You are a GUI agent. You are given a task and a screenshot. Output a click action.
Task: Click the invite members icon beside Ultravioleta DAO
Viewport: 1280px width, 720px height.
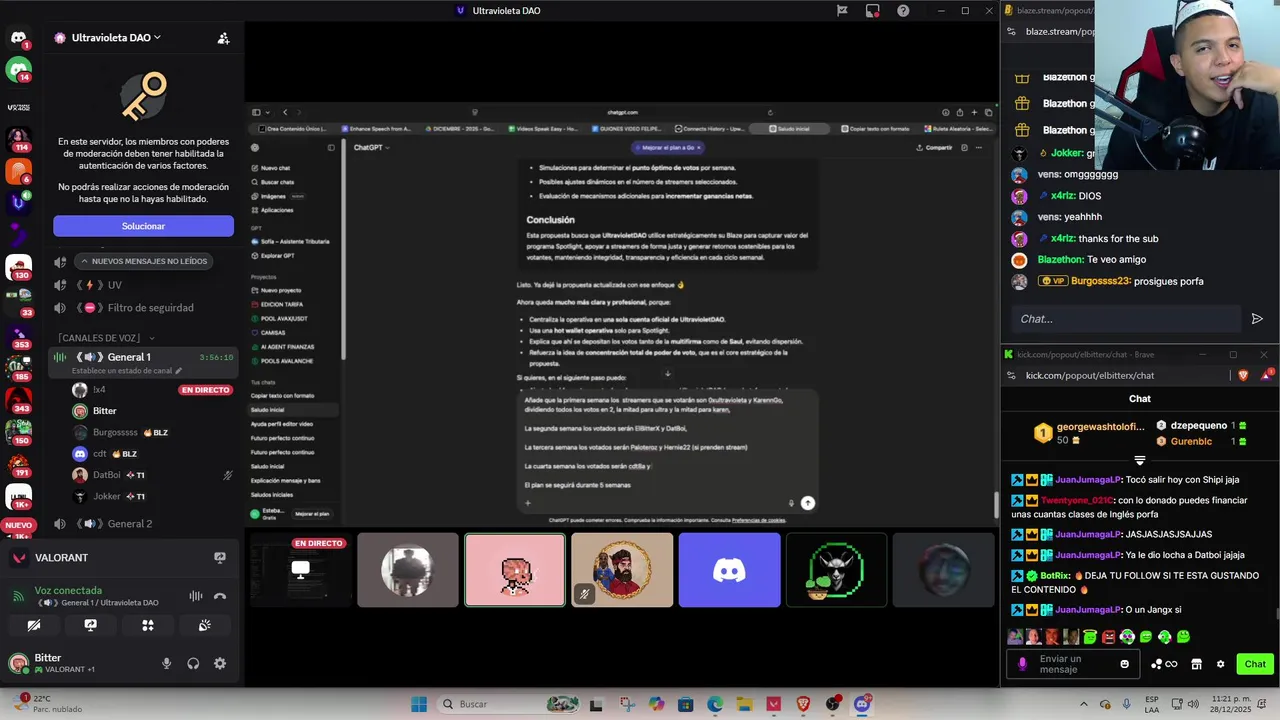coord(223,38)
